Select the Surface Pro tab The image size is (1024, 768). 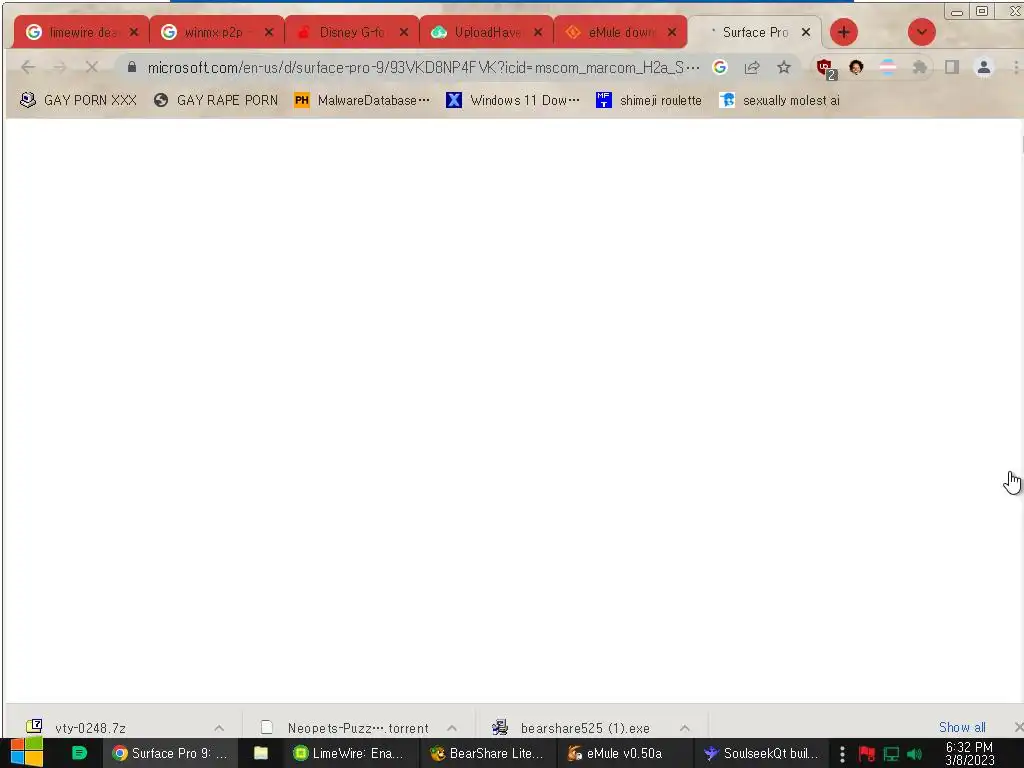pos(754,32)
